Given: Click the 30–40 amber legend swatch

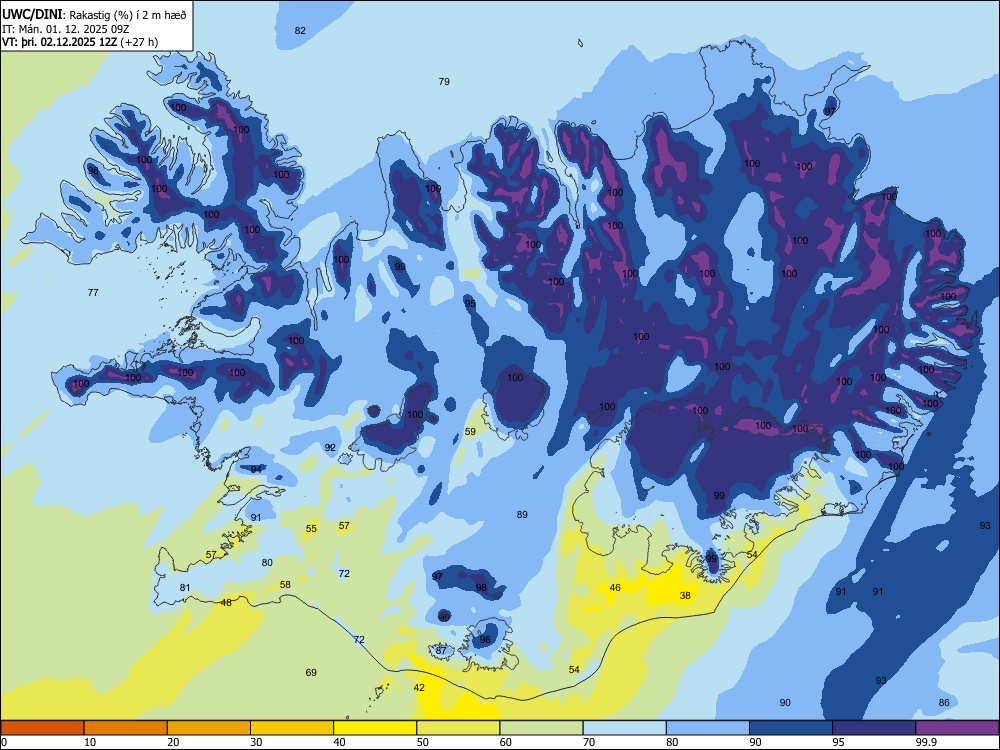Looking at the screenshot, I should pyautogui.click(x=292, y=728).
